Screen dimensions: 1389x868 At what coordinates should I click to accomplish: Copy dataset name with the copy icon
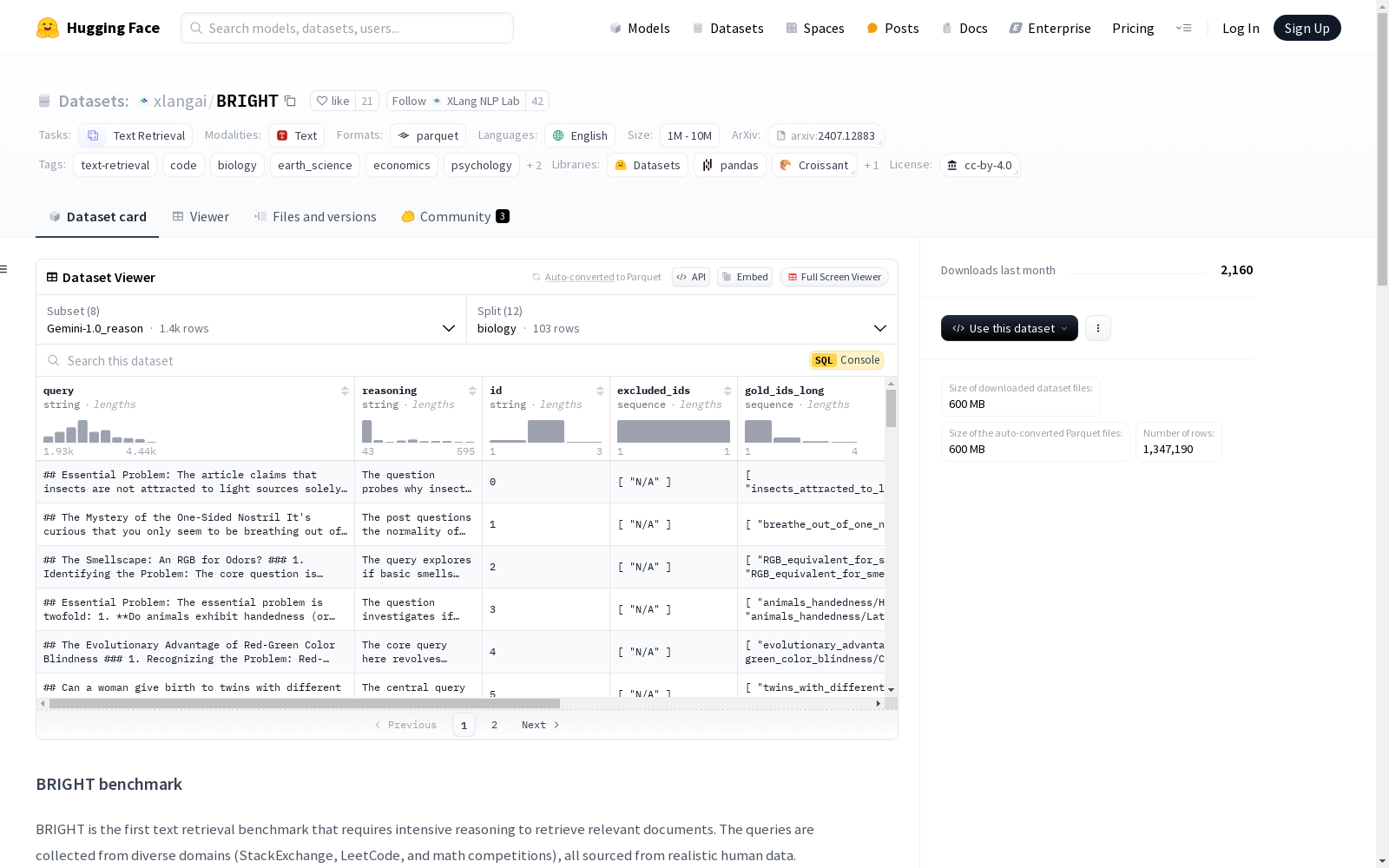pos(291,102)
